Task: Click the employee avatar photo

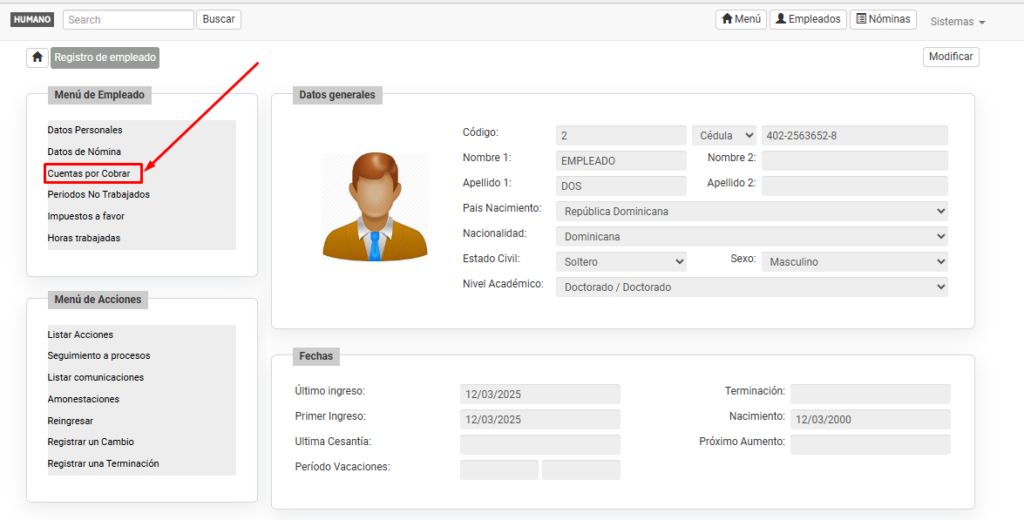Action: [375, 207]
